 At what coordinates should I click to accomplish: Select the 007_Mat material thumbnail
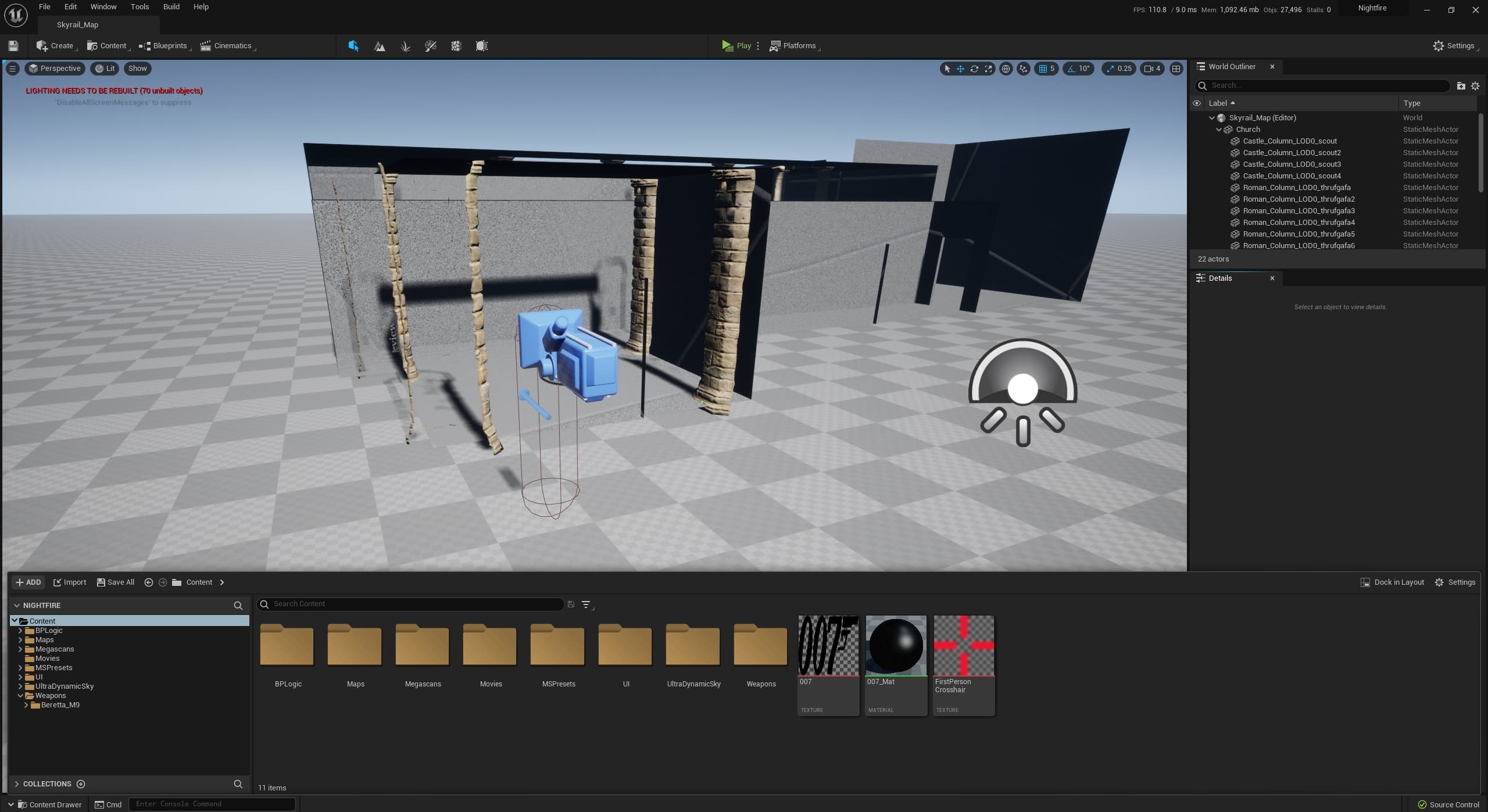pyautogui.click(x=896, y=666)
